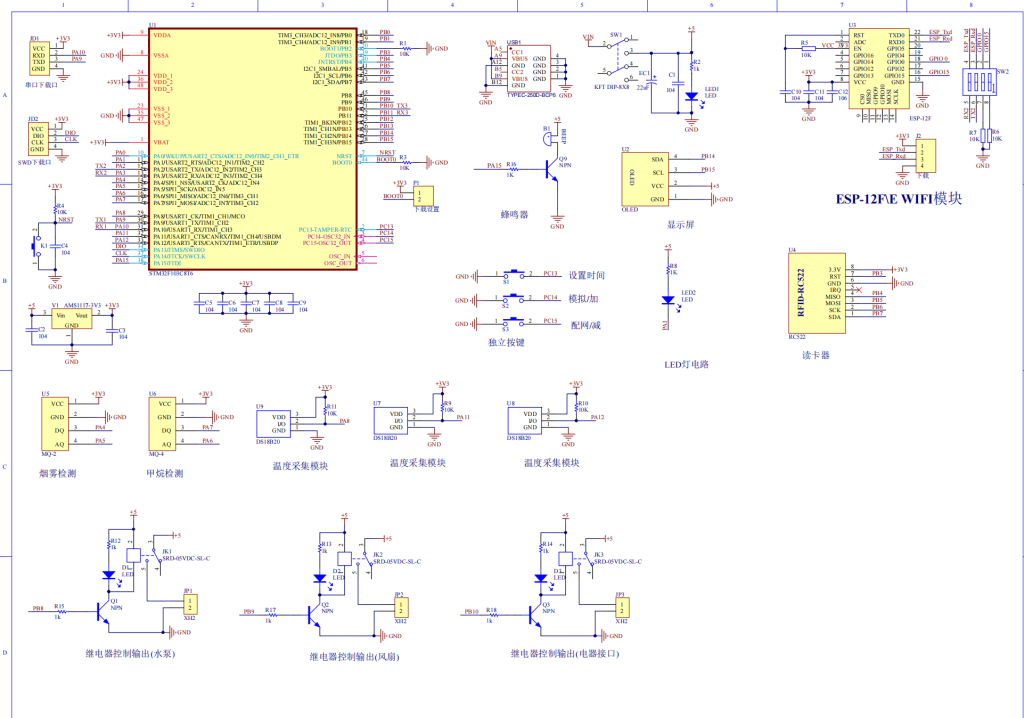Click the JD2 SWD download header

pos(37,139)
